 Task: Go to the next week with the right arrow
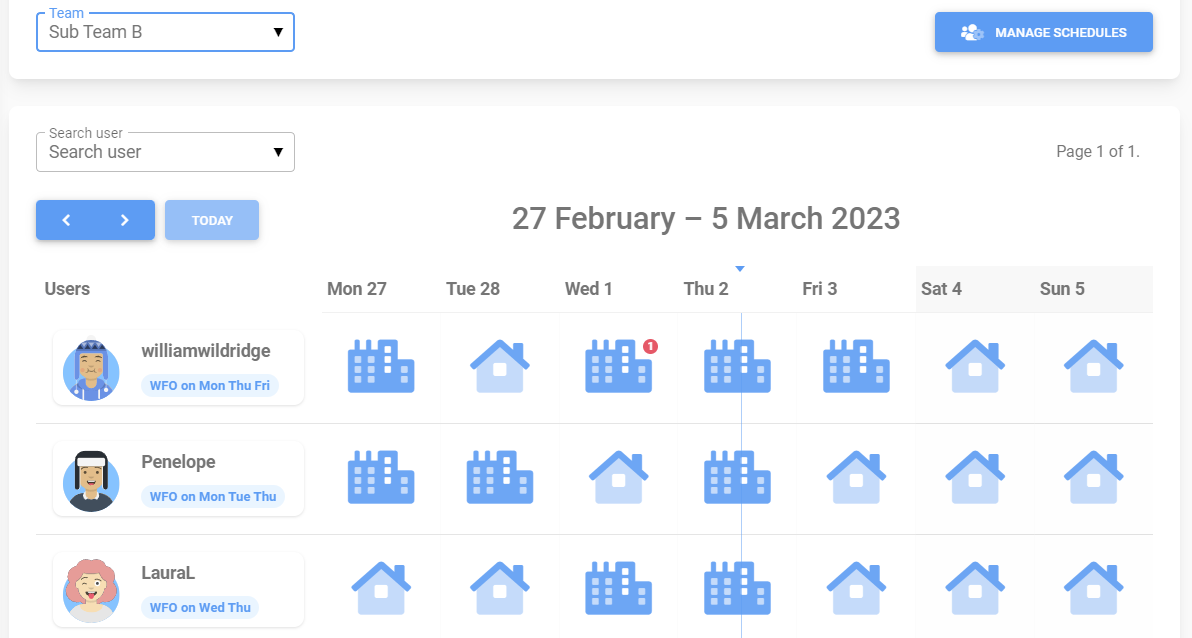coord(124,219)
